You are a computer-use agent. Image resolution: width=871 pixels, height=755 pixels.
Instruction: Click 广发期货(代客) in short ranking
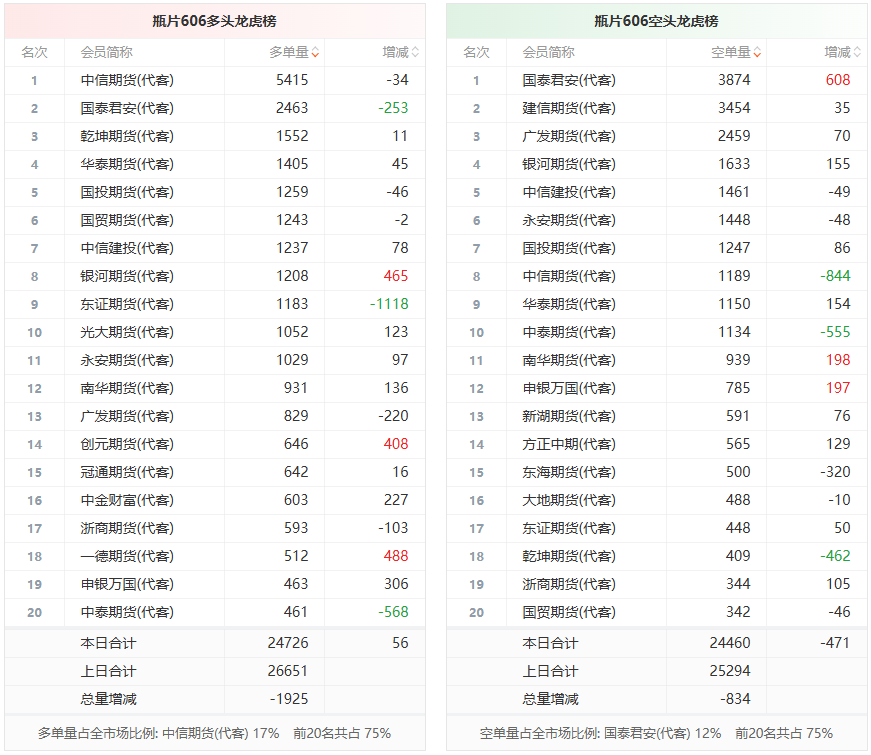coord(569,136)
